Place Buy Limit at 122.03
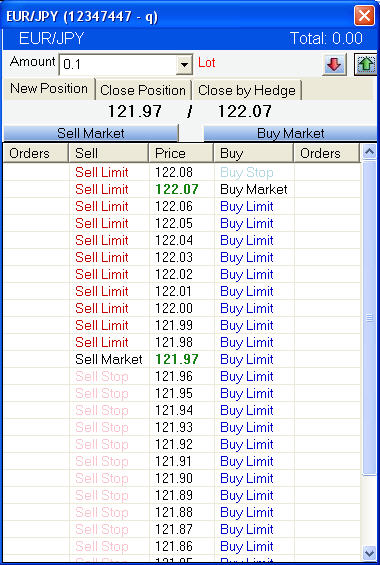Image resolution: width=380 pixels, height=565 pixels. click(247, 257)
